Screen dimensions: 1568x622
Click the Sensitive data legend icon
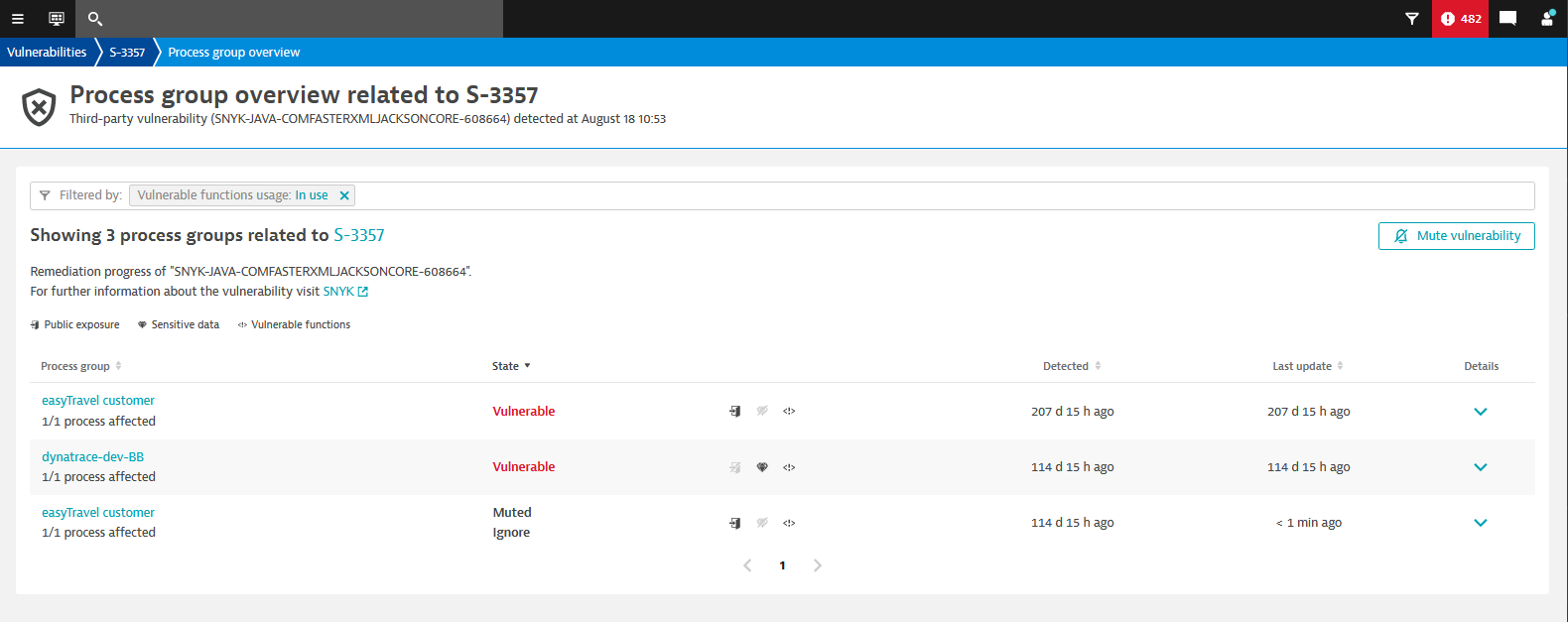click(x=142, y=325)
